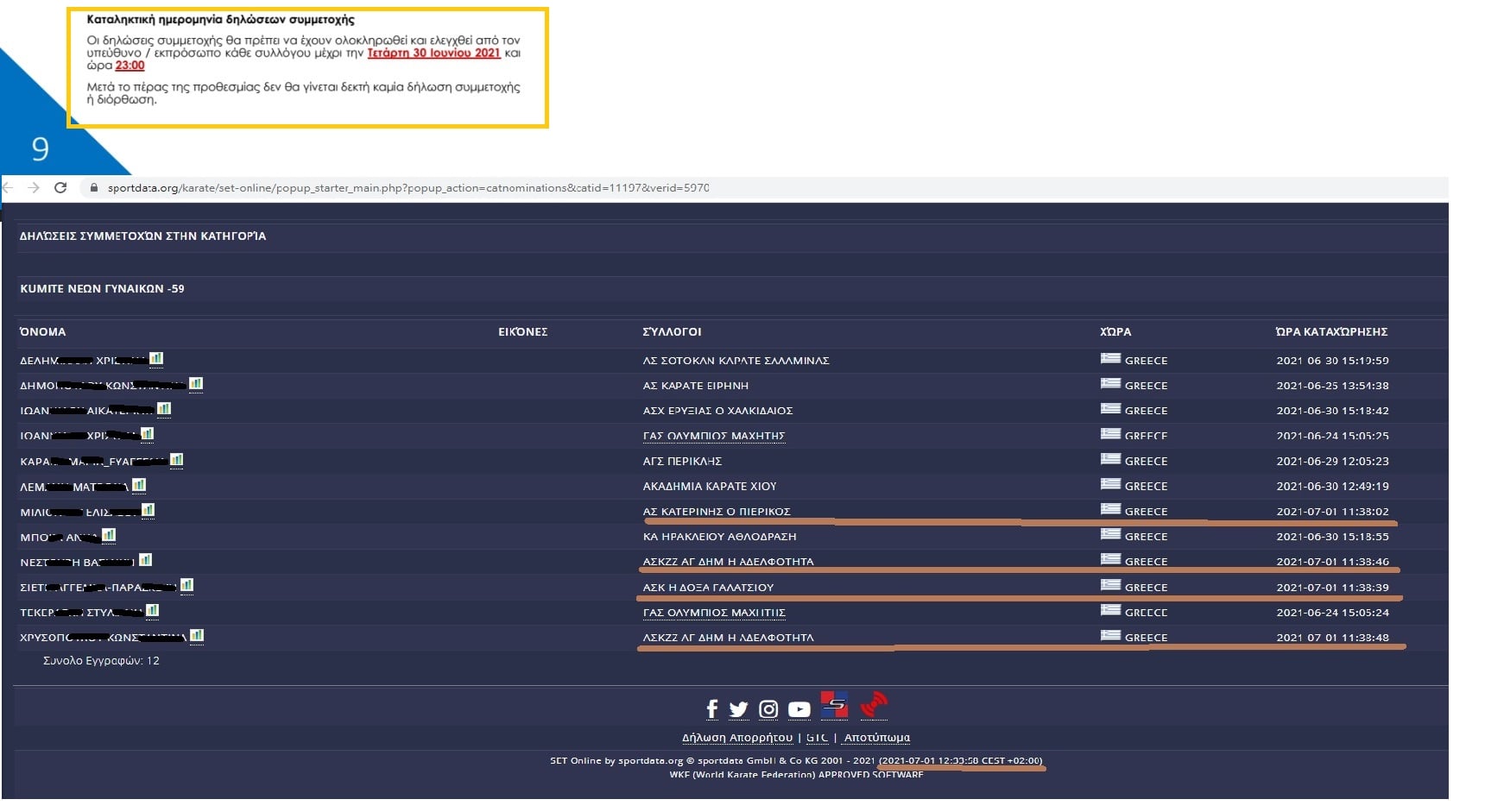Open statistics chart icon for ΑΣ ΚΑΡΑΤΕ ΕΙΡΗΝΗ row

coord(196,384)
